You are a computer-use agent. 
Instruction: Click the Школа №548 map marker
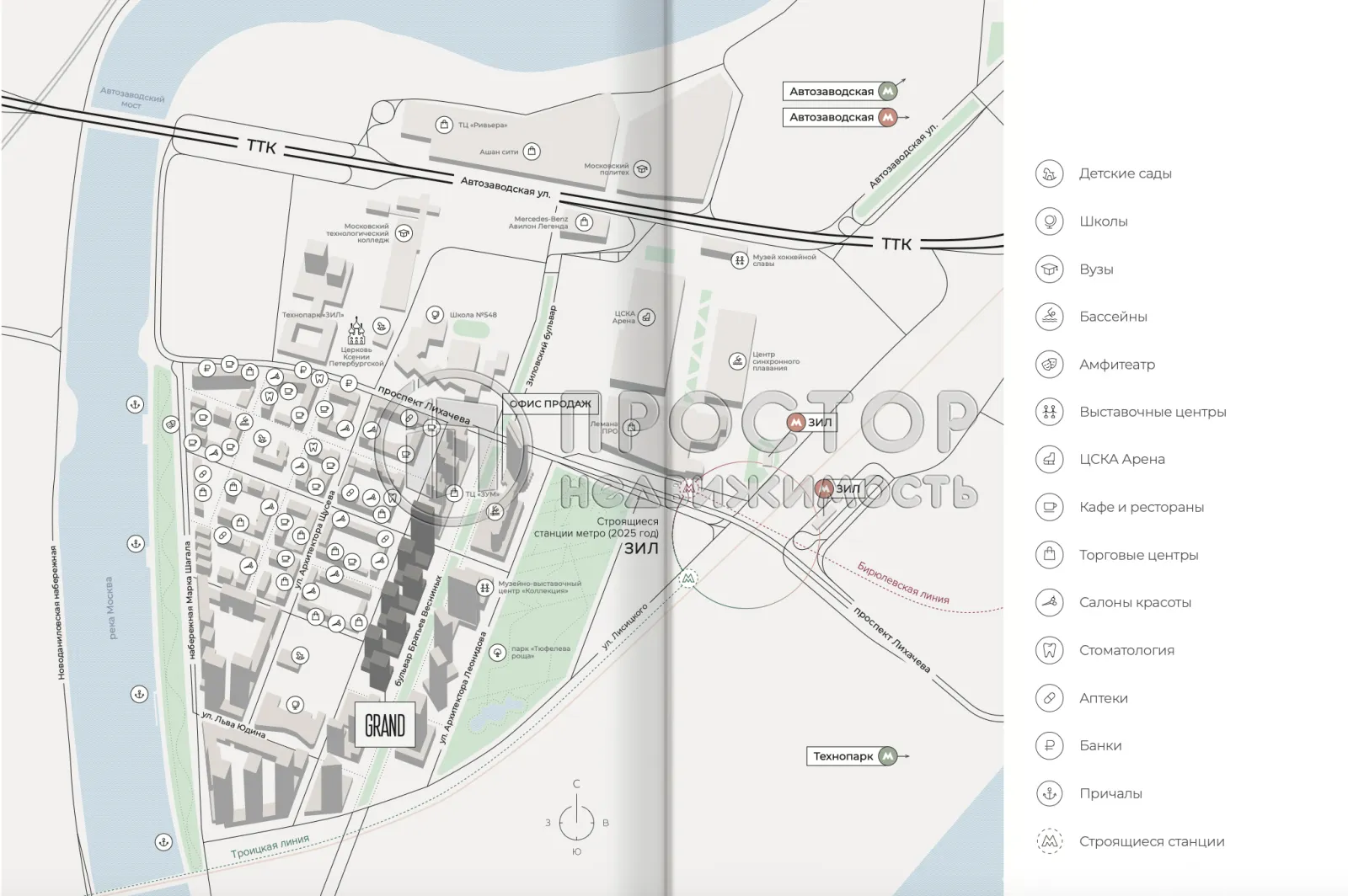tap(435, 312)
